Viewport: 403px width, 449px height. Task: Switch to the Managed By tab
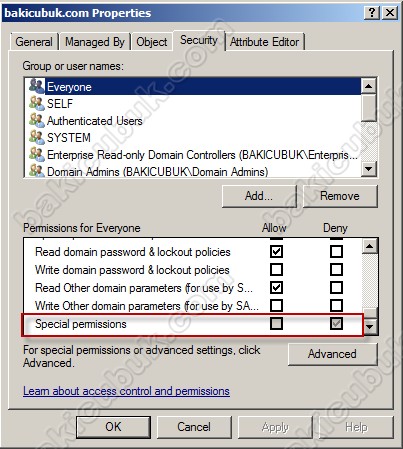(x=95, y=42)
